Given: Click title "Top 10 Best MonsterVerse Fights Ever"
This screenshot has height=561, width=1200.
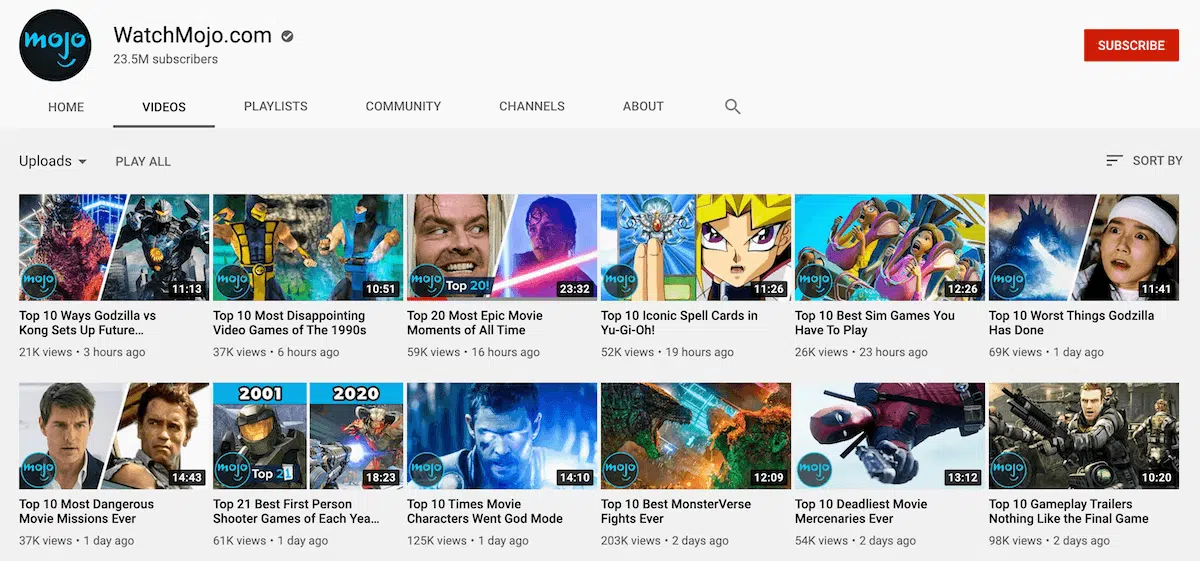Looking at the screenshot, I should pos(676,511).
